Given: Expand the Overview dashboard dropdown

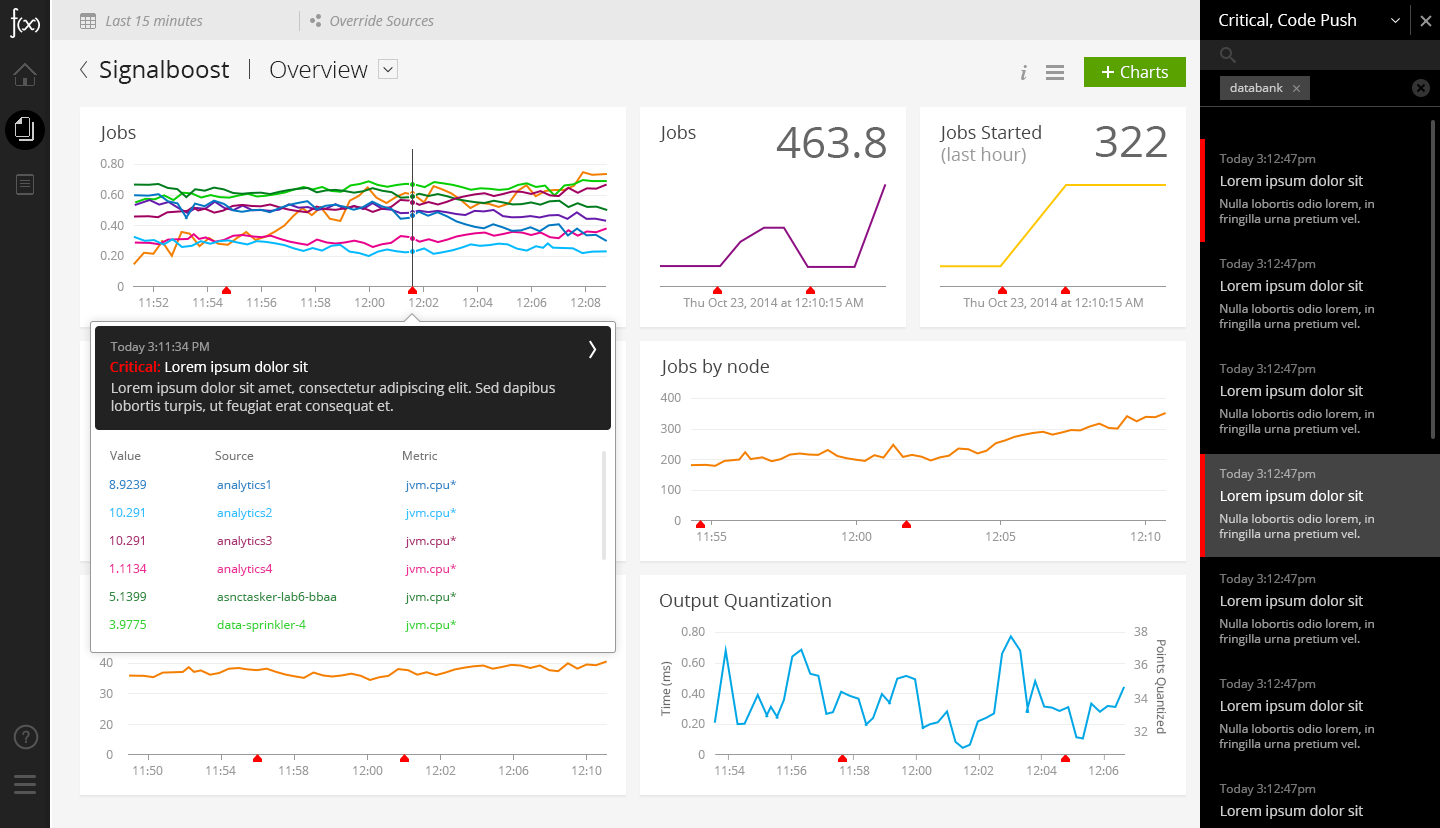Looking at the screenshot, I should [x=389, y=69].
